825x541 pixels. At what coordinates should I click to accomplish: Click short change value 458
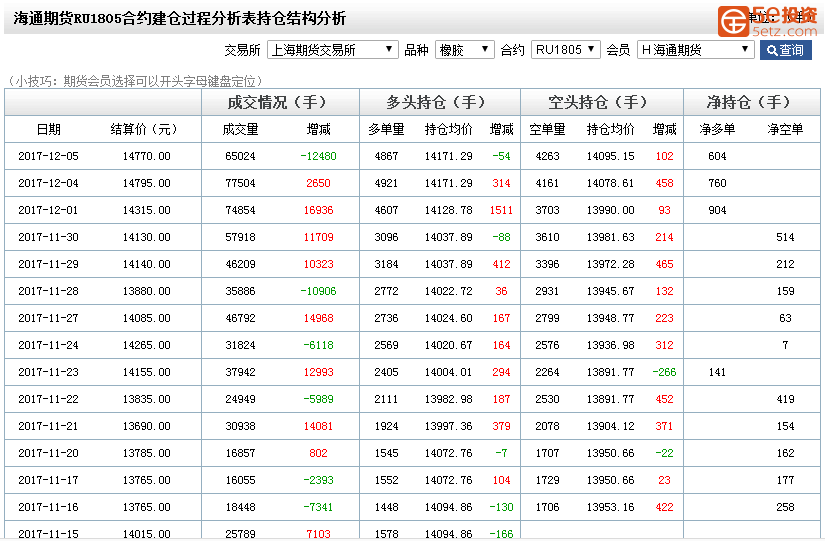pos(664,183)
